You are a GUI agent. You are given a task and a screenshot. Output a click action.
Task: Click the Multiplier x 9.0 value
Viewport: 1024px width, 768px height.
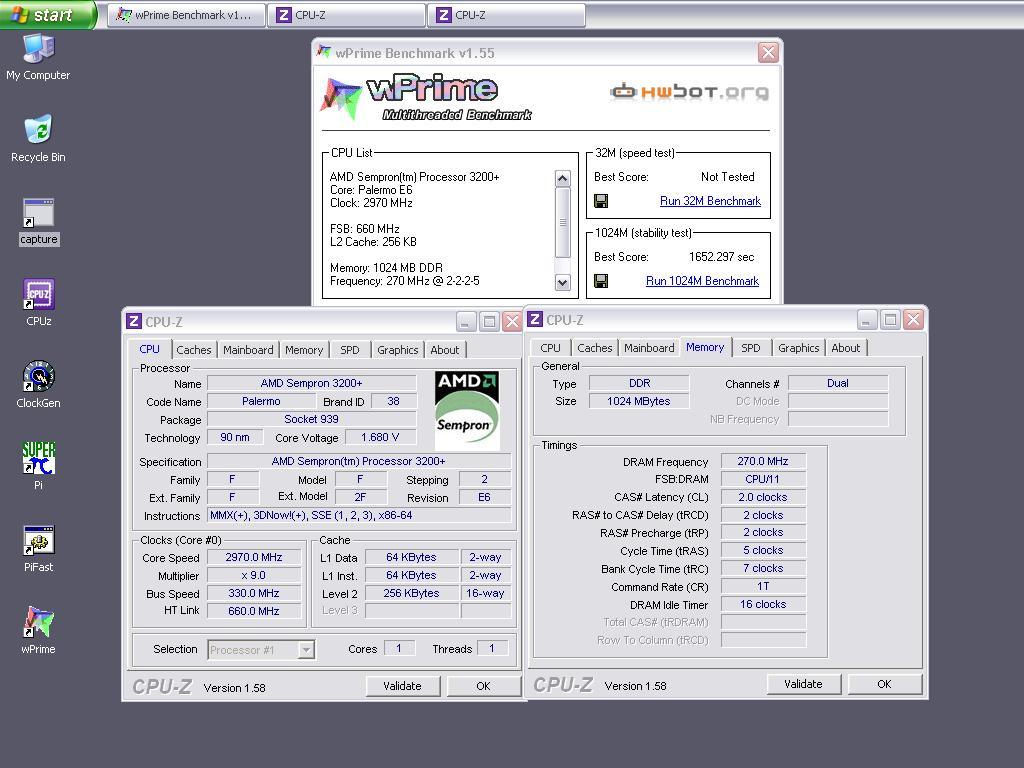tap(254, 576)
